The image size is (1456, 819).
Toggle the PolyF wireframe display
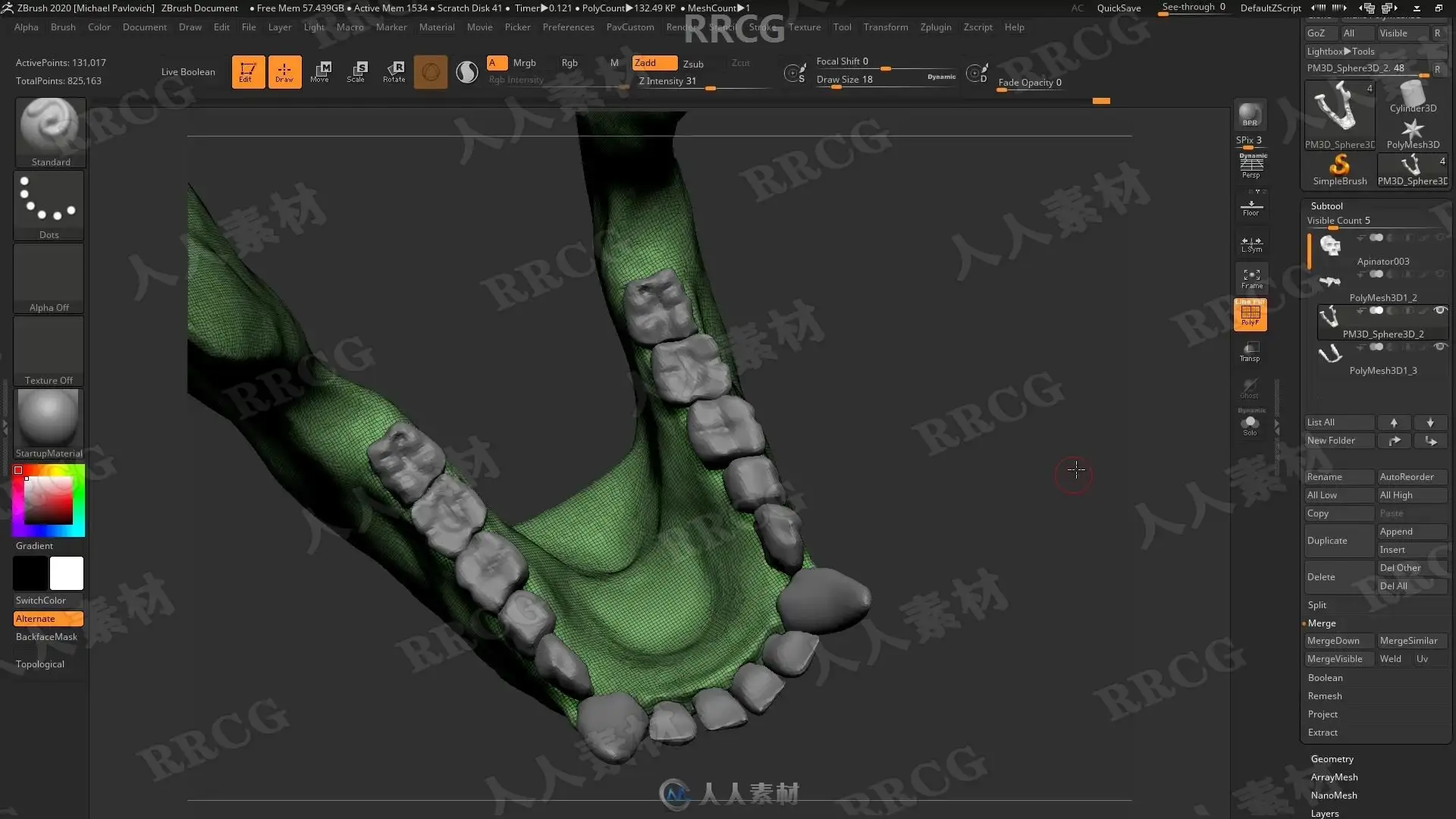(x=1250, y=314)
